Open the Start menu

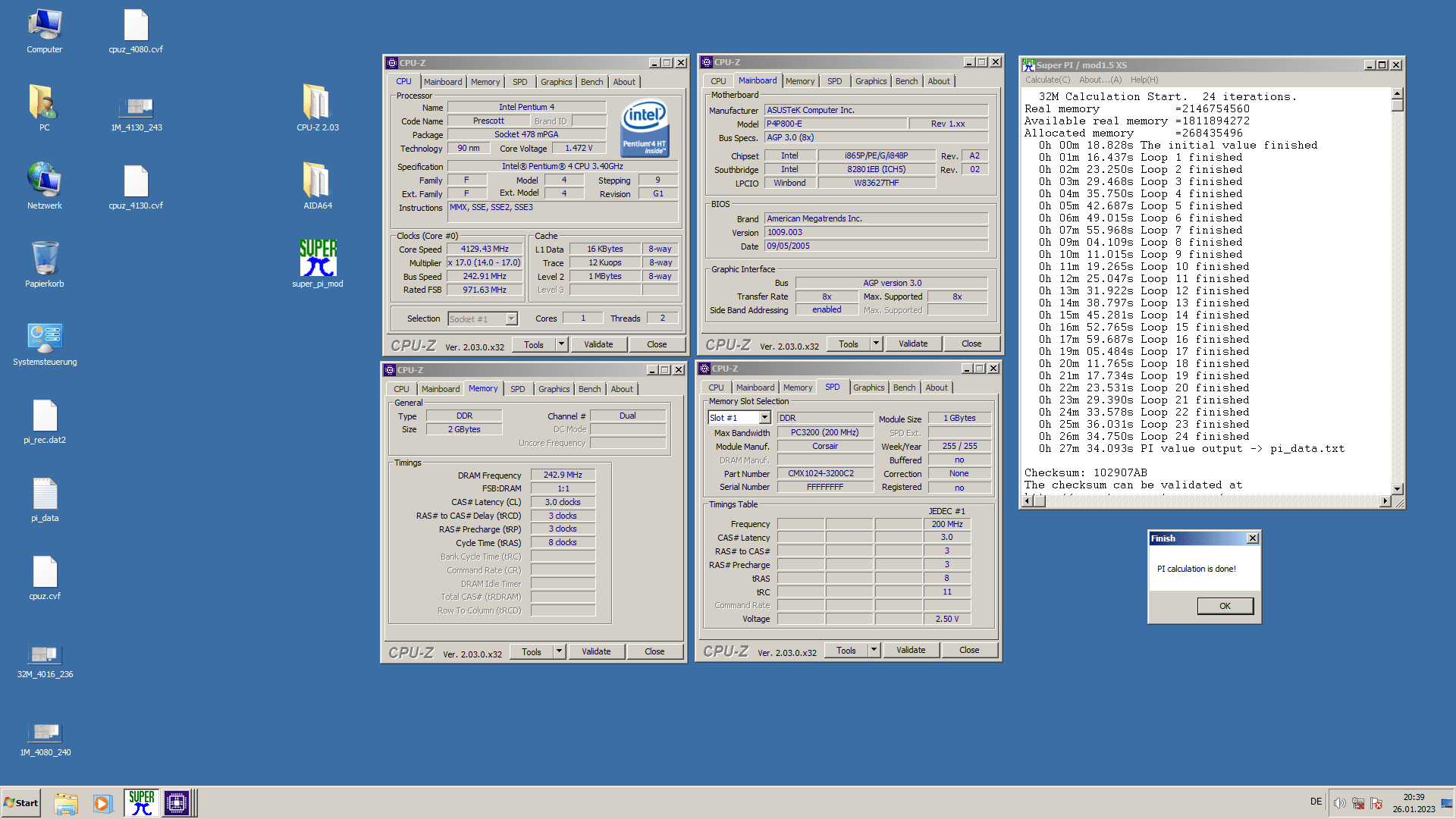click(x=21, y=803)
